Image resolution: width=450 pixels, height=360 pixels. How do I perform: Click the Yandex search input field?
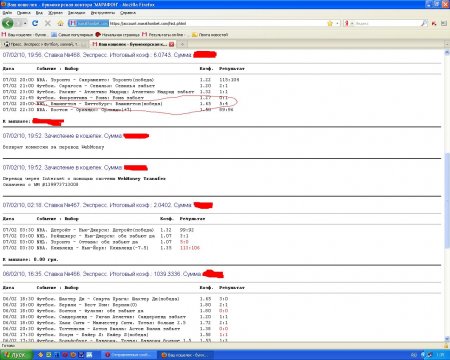click(x=387, y=23)
